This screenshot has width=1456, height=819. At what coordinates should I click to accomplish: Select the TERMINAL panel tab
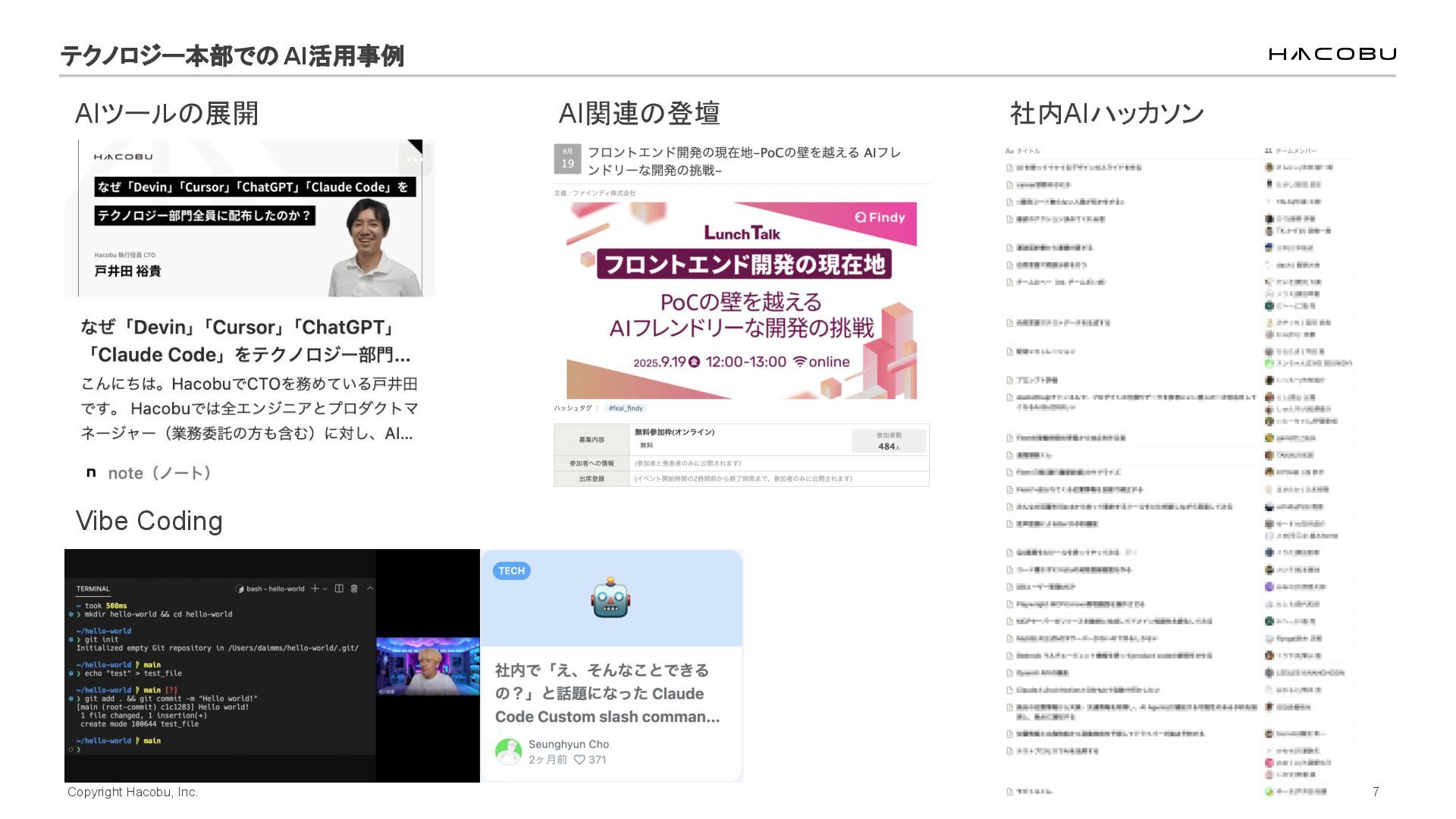click(x=93, y=589)
